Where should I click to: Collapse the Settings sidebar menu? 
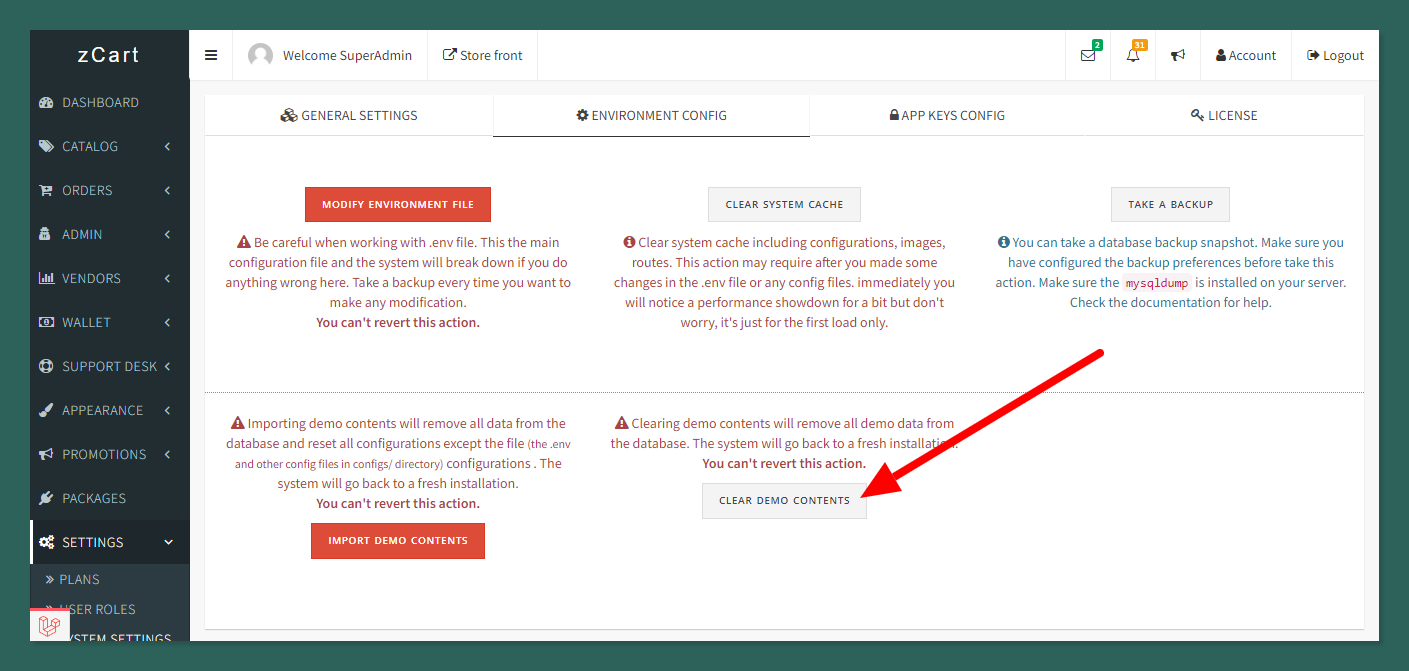pos(105,542)
